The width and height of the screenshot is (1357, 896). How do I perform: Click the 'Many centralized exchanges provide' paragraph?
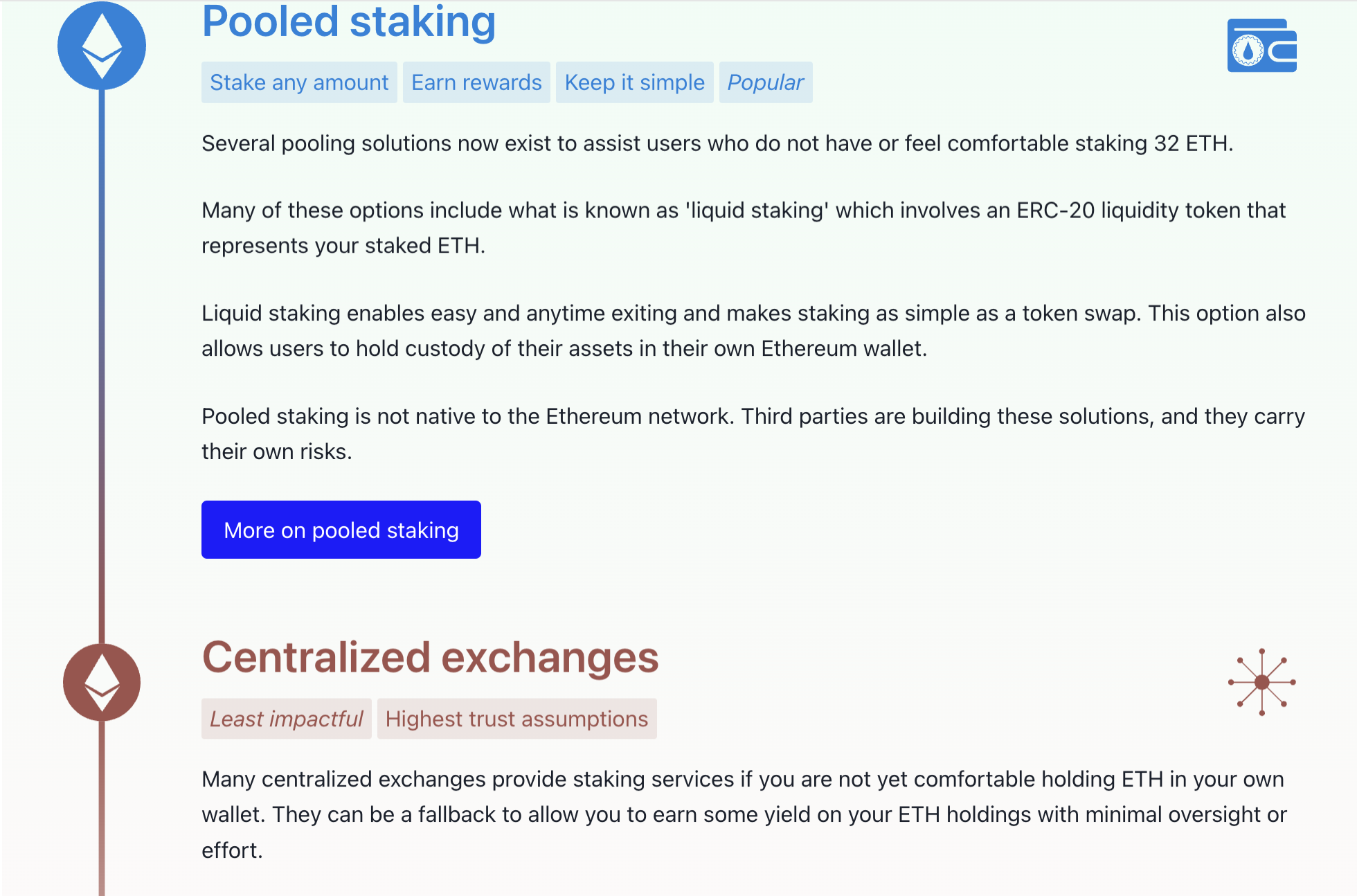click(744, 814)
